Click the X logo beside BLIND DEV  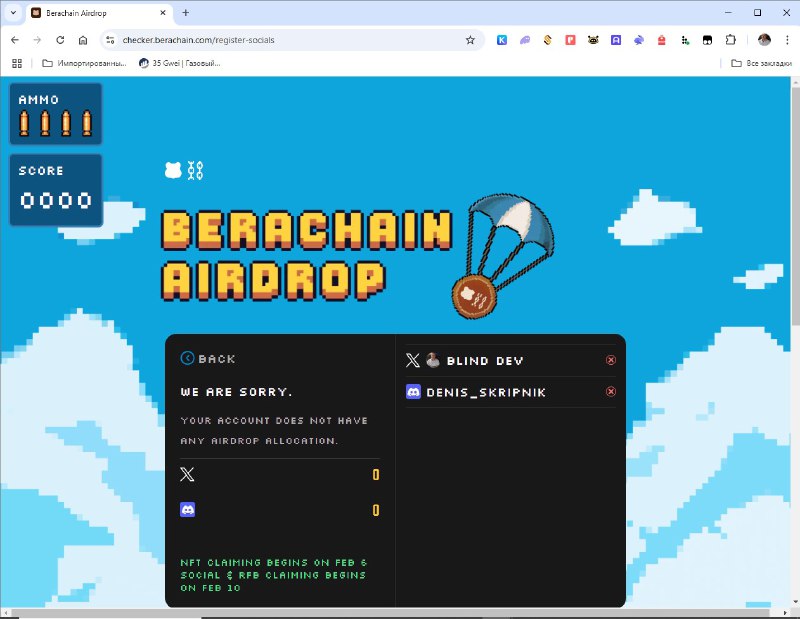[413, 360]
